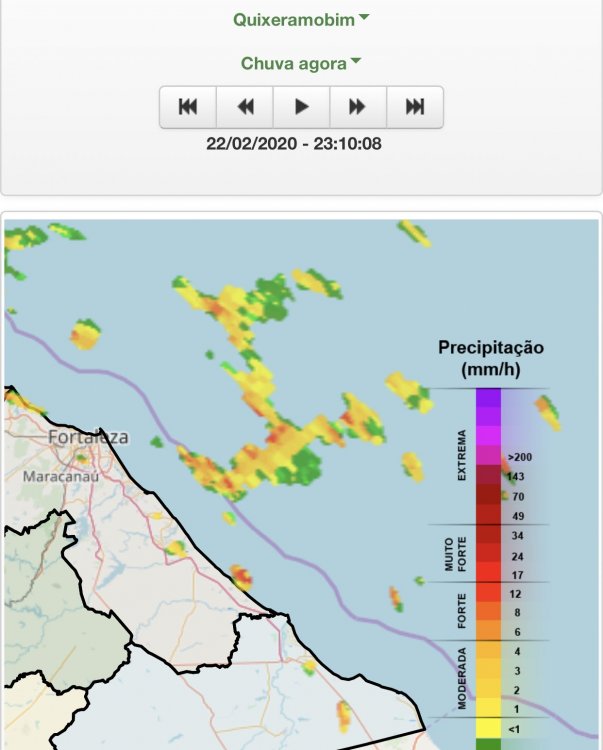Step ahead with the fast-forward button

[x=357, y=107]
